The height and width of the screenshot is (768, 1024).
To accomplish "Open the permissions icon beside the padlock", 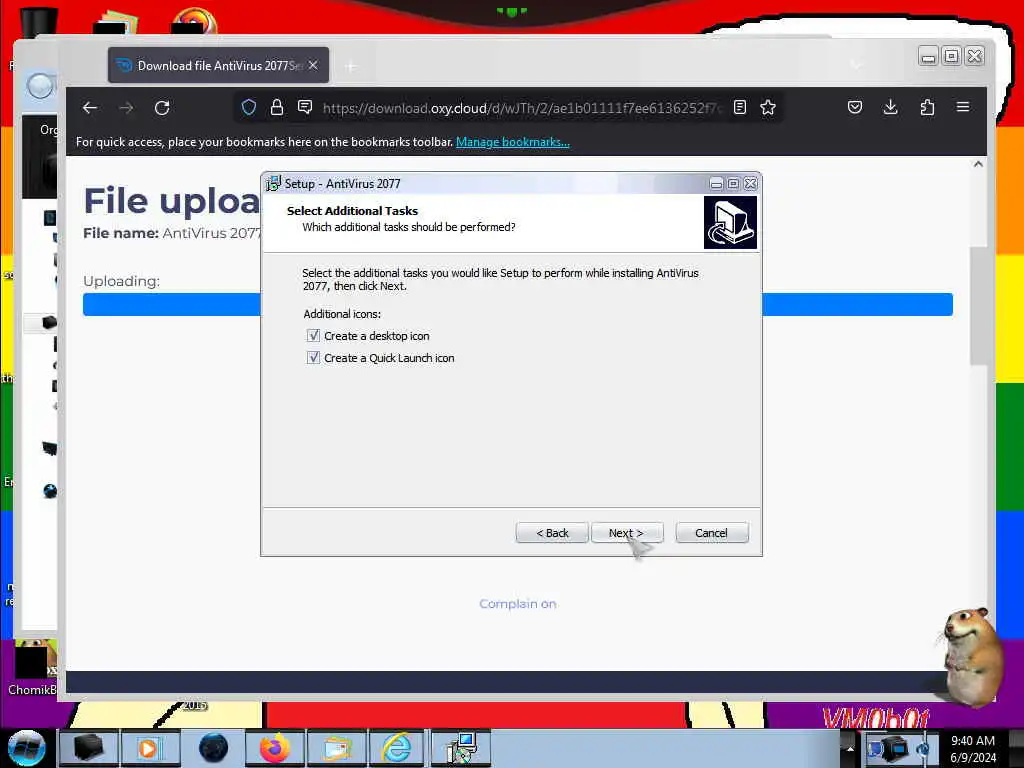I will pyautogui.click(x=305, y=107).
